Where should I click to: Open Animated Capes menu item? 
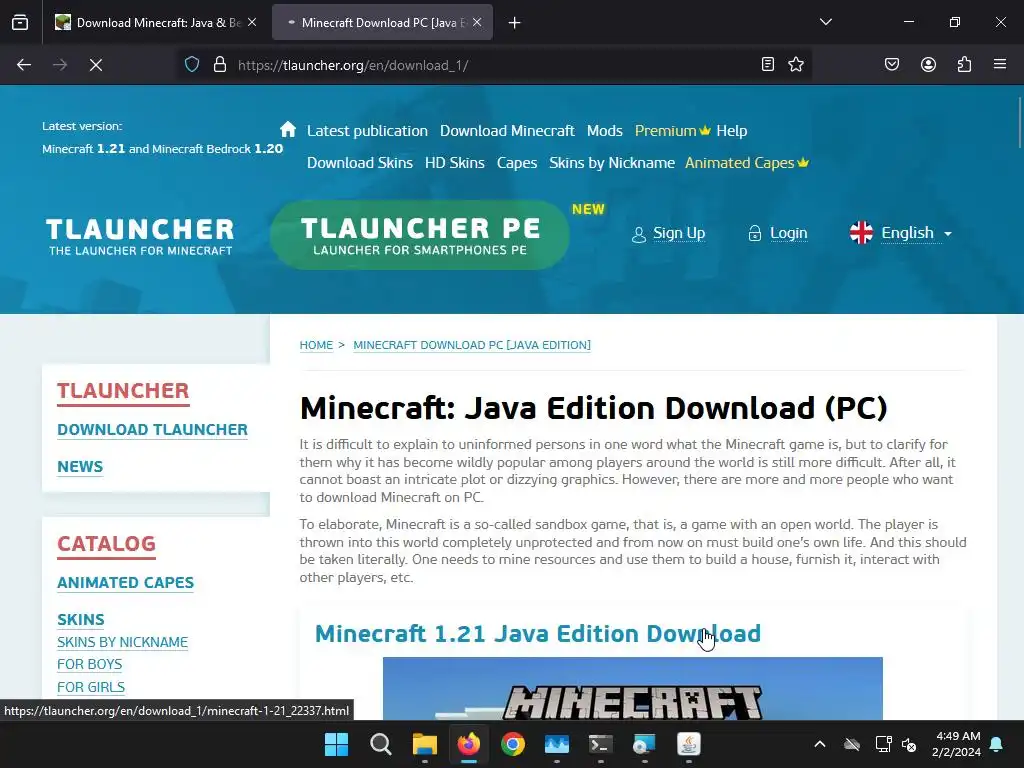pos(746,163)
